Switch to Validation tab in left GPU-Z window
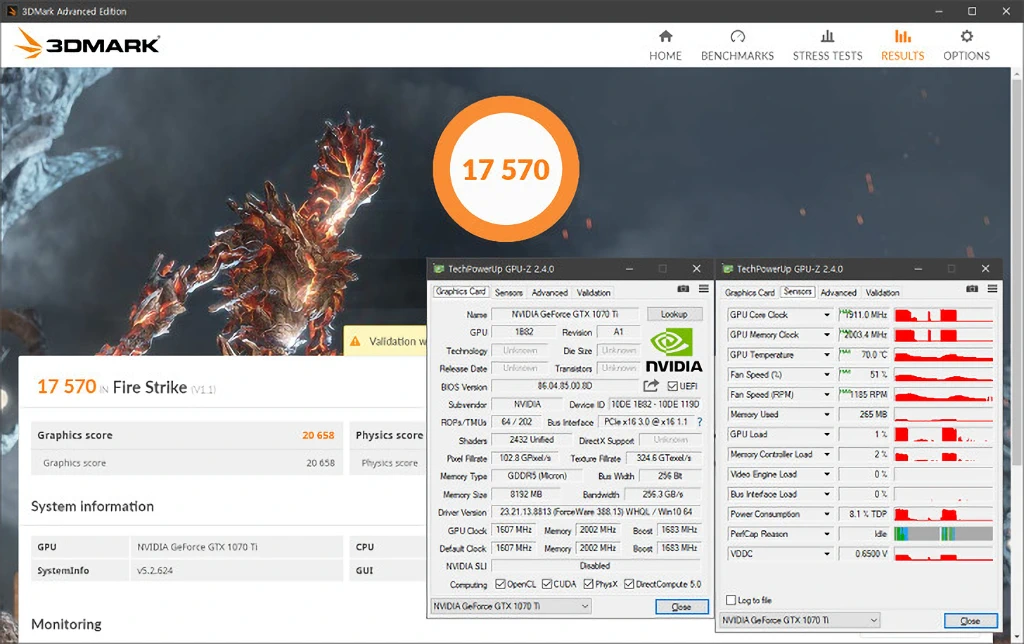1024x644 pixels. point(593,293)
